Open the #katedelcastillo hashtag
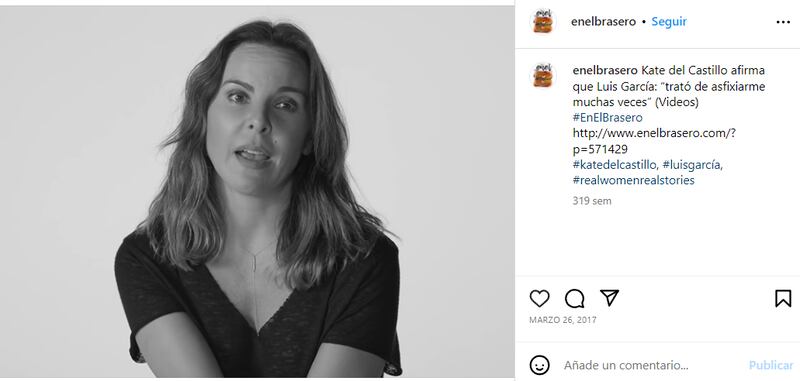The height and width of the screenshot is (381, 800). point(615,165)
